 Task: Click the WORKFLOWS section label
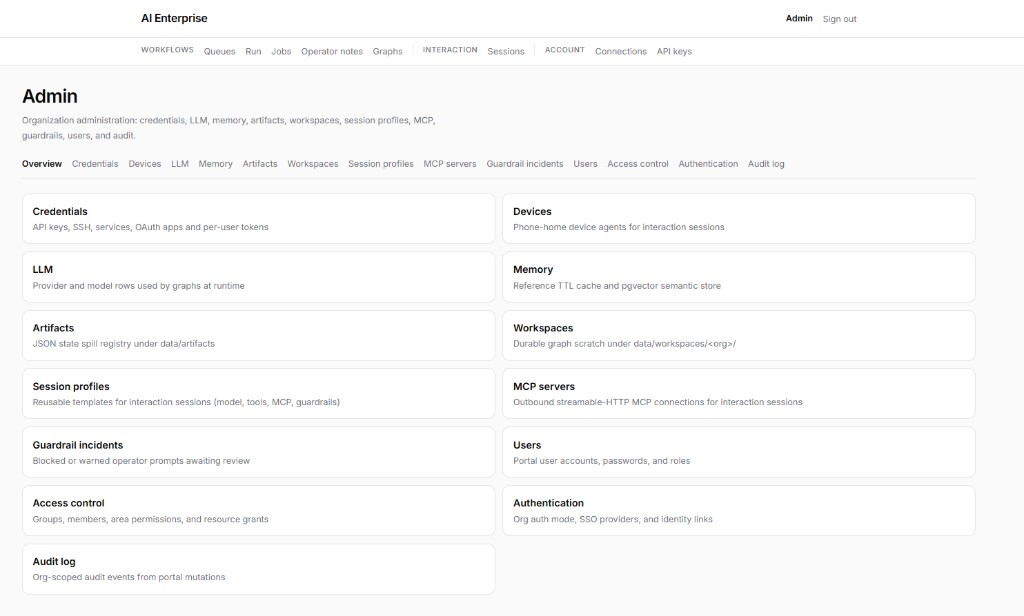click(x=167, y=50)
